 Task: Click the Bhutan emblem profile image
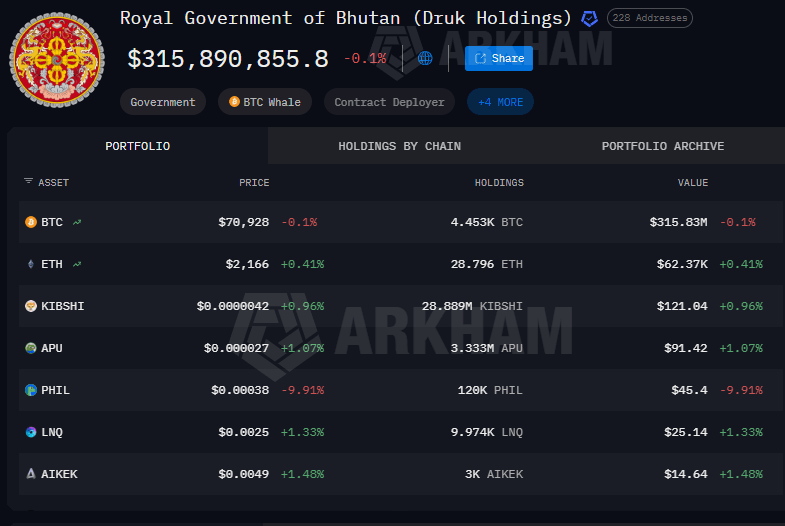pyautogui.click(x=56, y=60)
